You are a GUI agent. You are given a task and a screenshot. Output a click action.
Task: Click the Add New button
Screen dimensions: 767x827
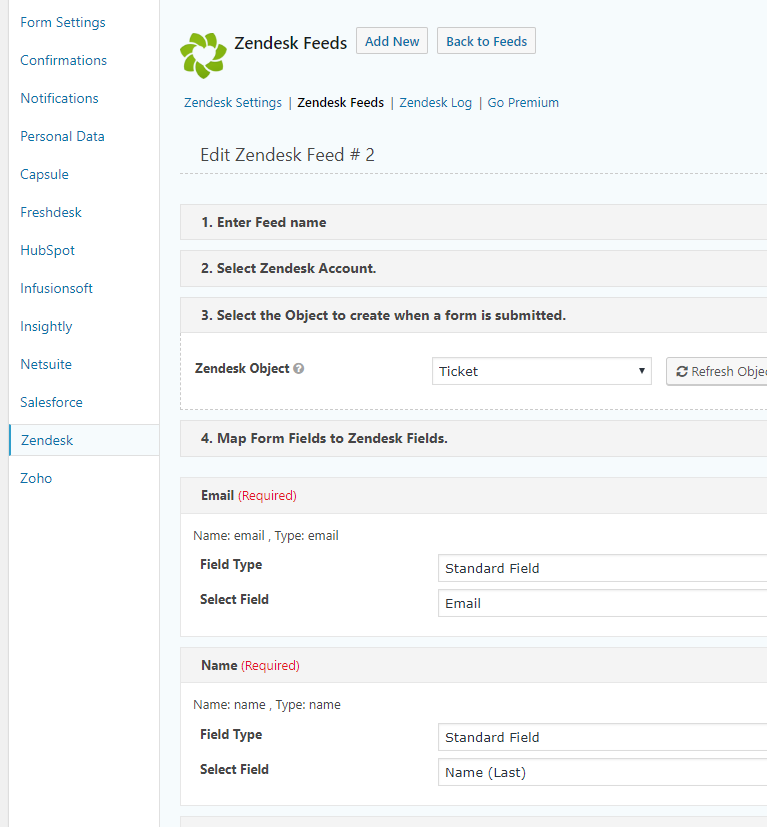click(392, 41)
